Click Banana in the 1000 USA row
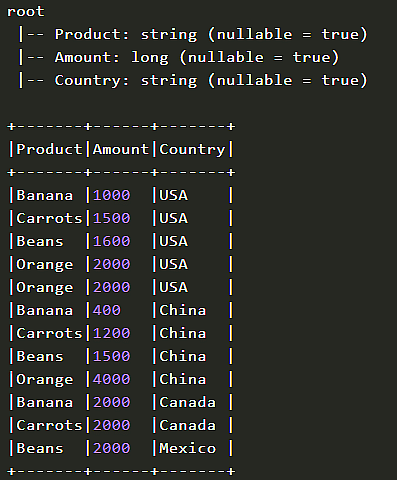Screen dimensions: 397x480 pos(45,195)
